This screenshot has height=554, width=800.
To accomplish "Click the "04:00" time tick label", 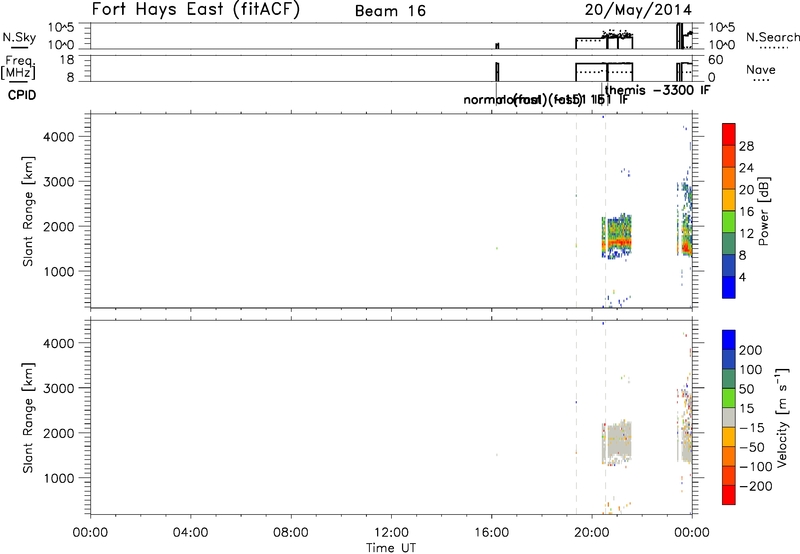I will pyautogui.click(x=190, y=533).
